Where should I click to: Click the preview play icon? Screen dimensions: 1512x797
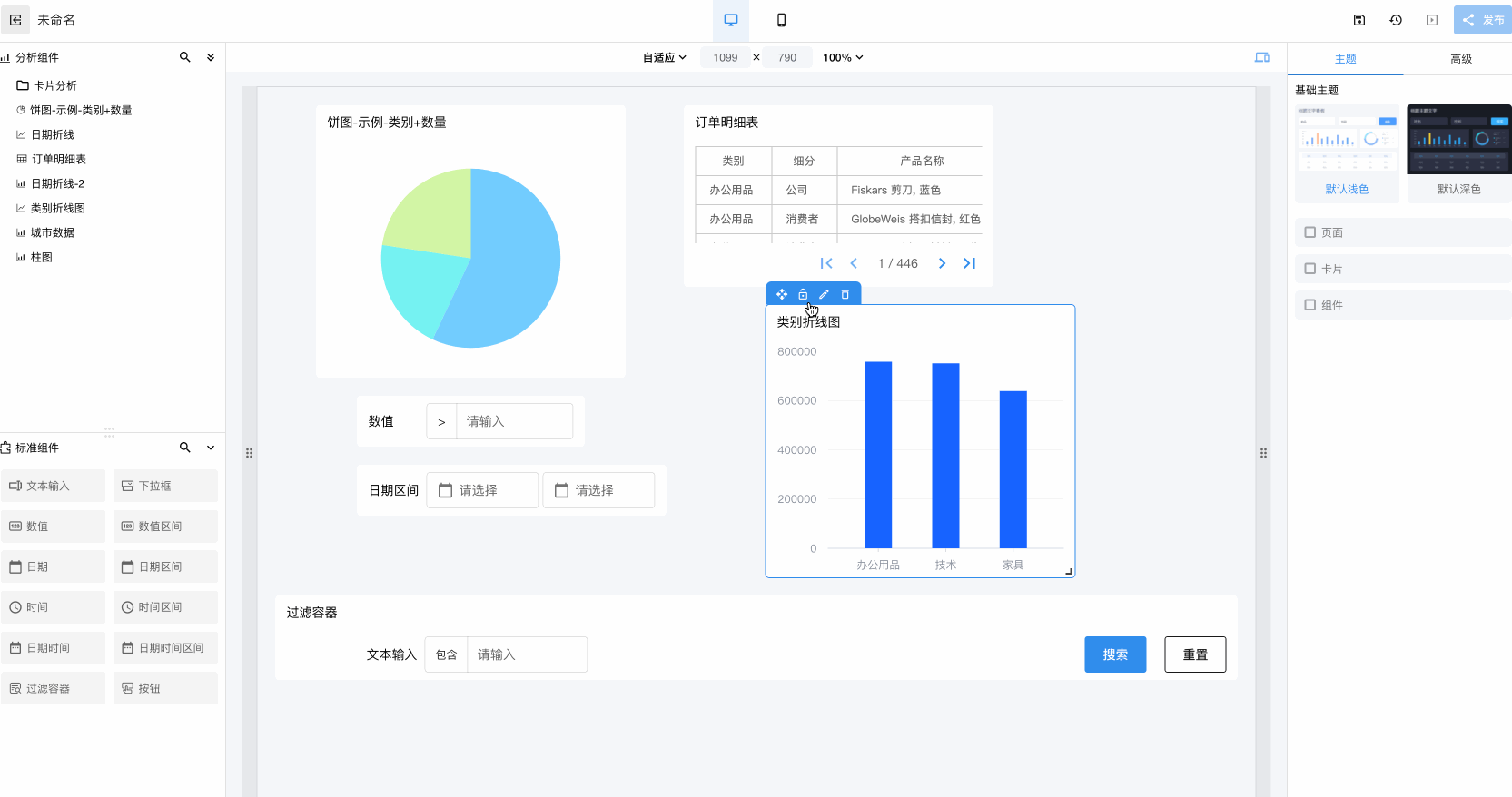point(1432,20)
